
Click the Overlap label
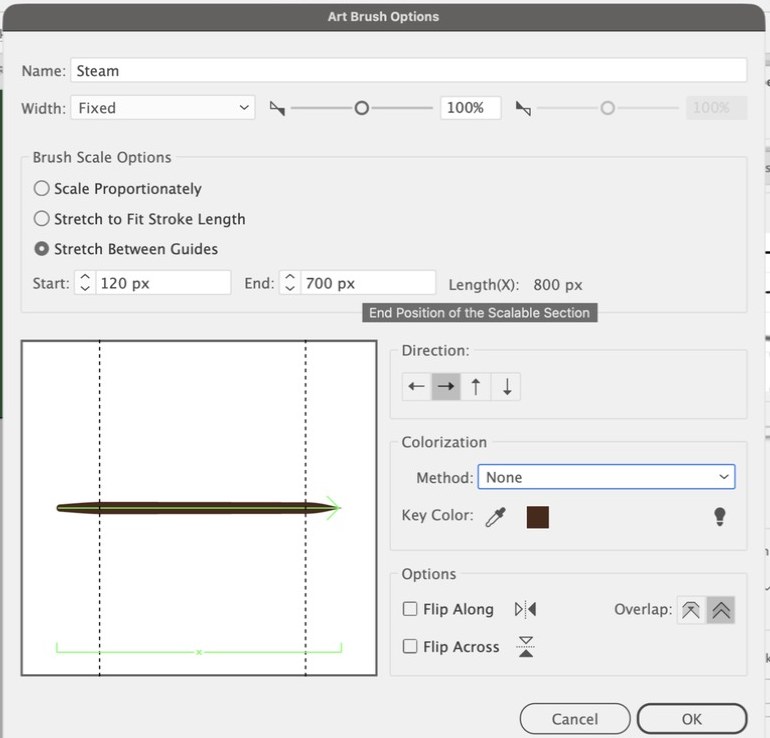[643, 609]
